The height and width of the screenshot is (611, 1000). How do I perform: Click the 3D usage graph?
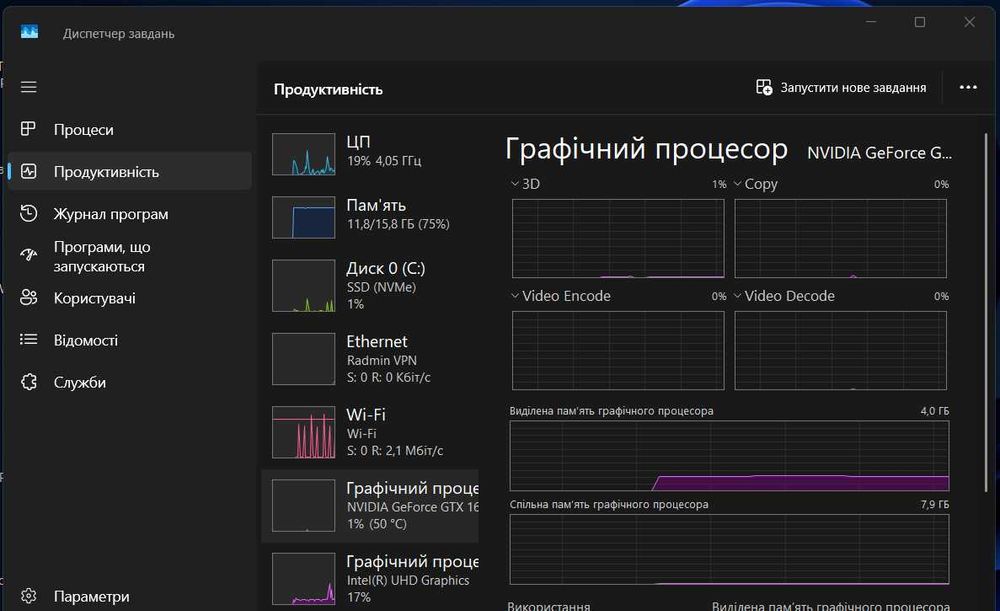tap(618, 239)
